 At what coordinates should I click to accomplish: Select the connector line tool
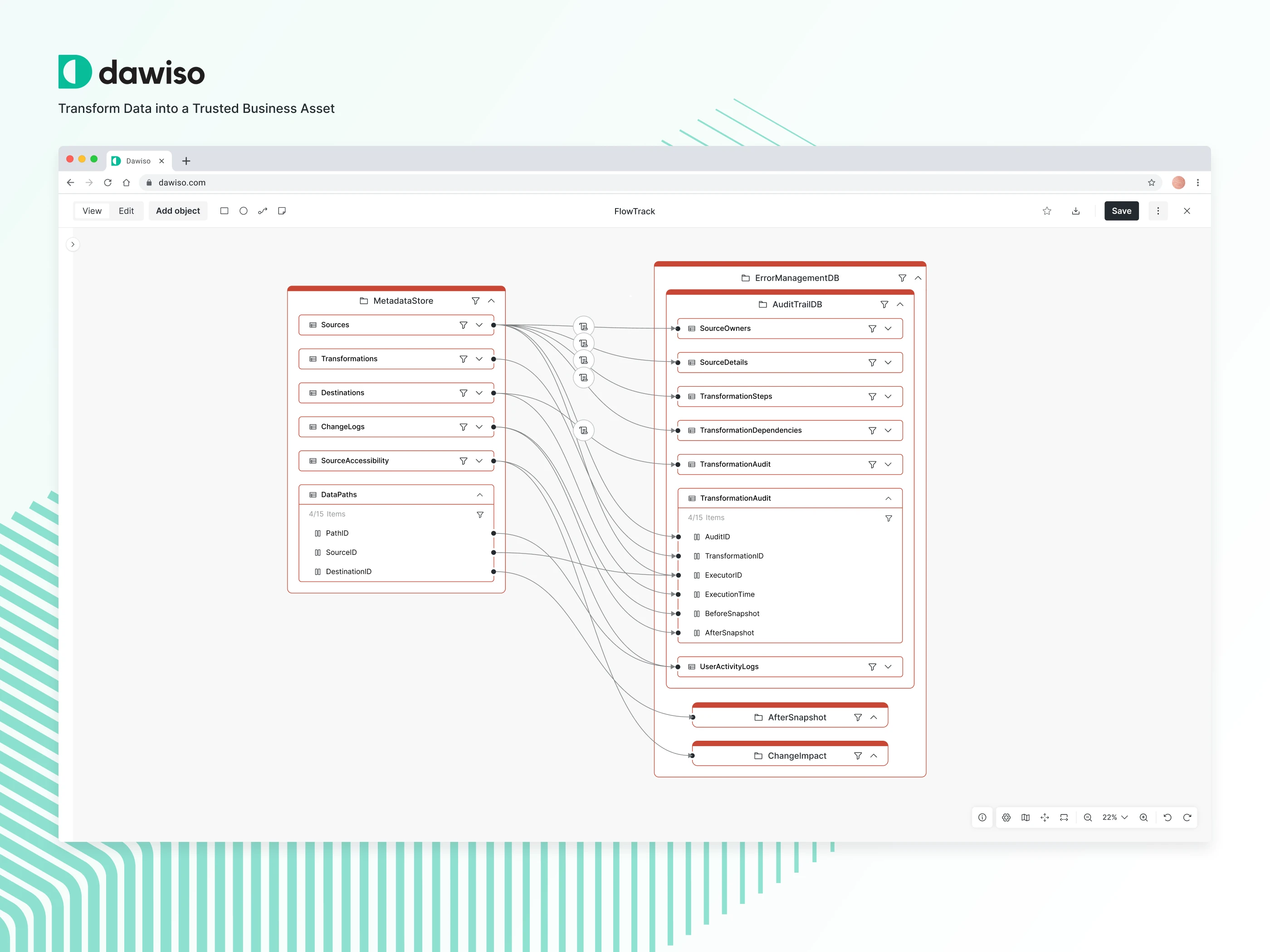[x=262, y=211]
